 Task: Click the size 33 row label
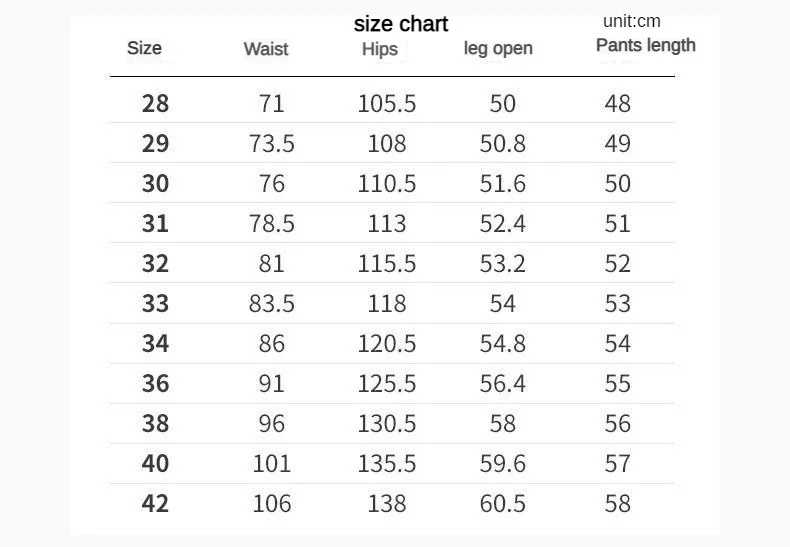pyautogui.click(x=155, y=304)
